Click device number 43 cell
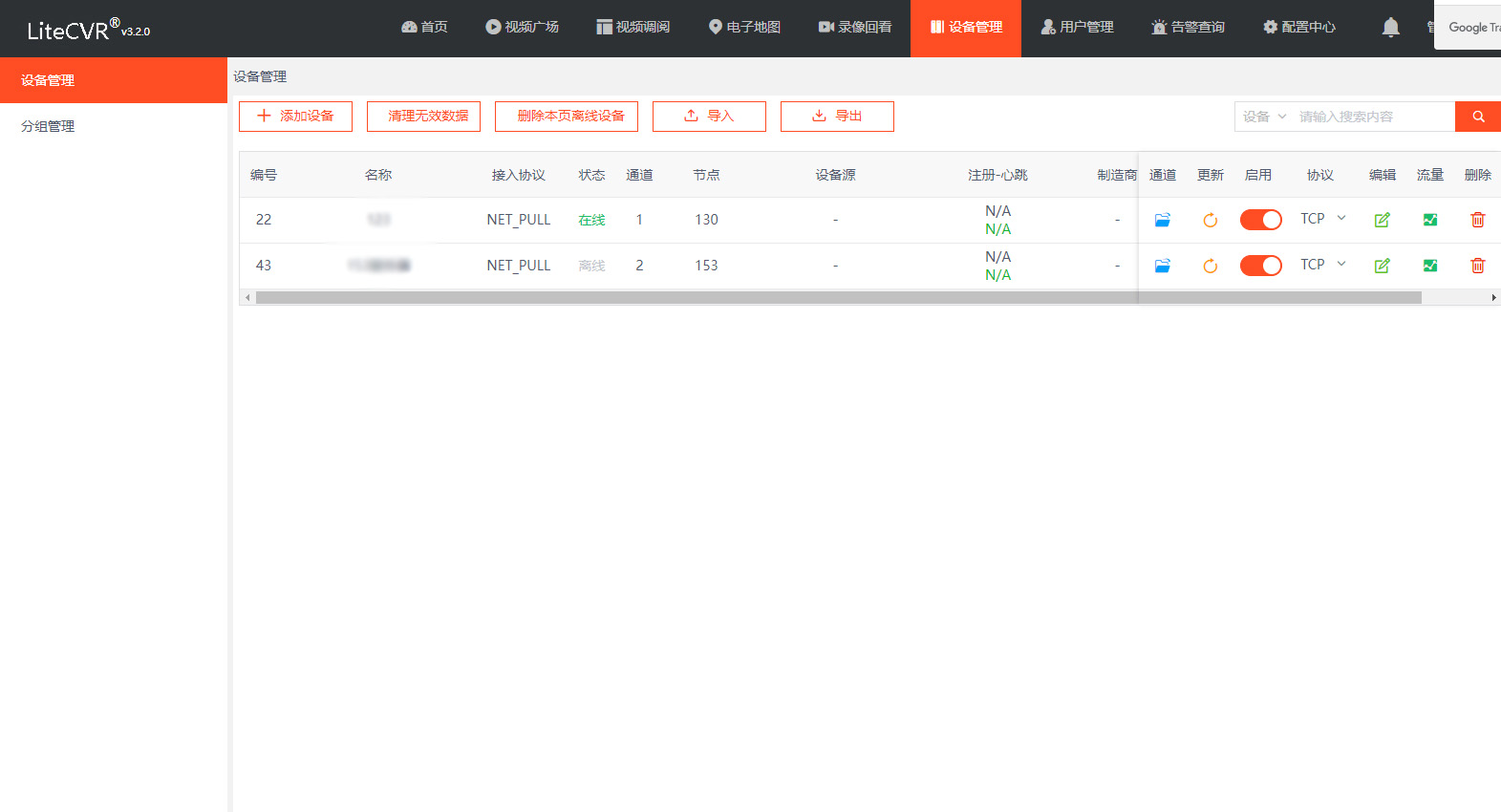The width and height of the screenshot is (1501, 812). (264, 266)
